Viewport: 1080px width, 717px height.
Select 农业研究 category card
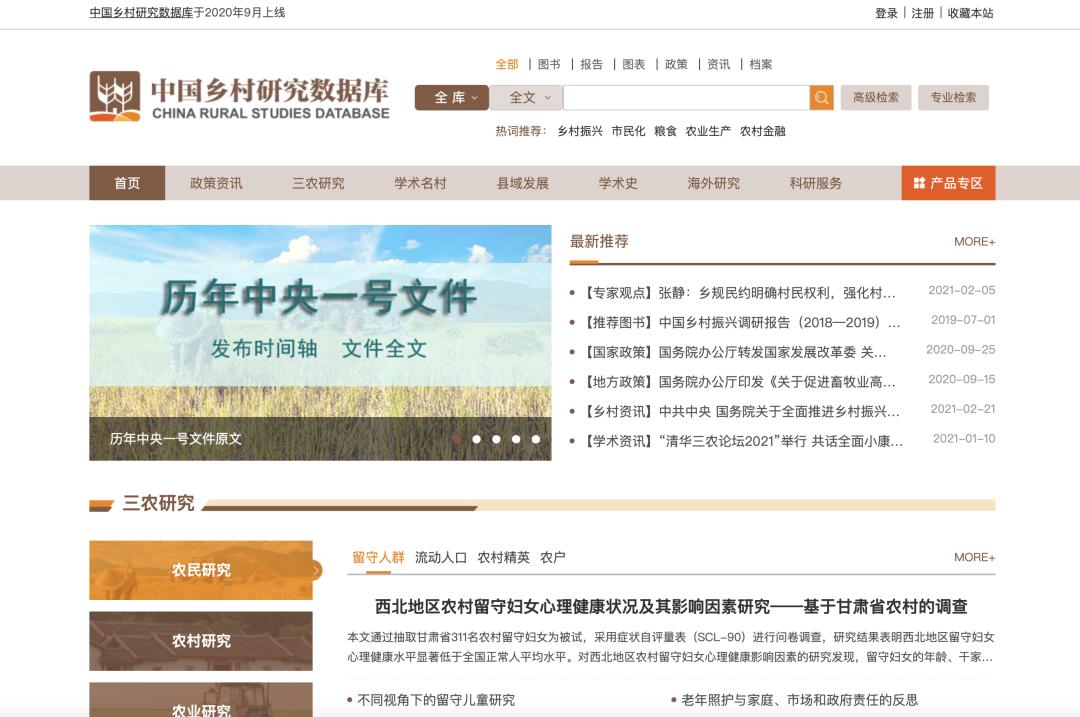pos(201,700)
